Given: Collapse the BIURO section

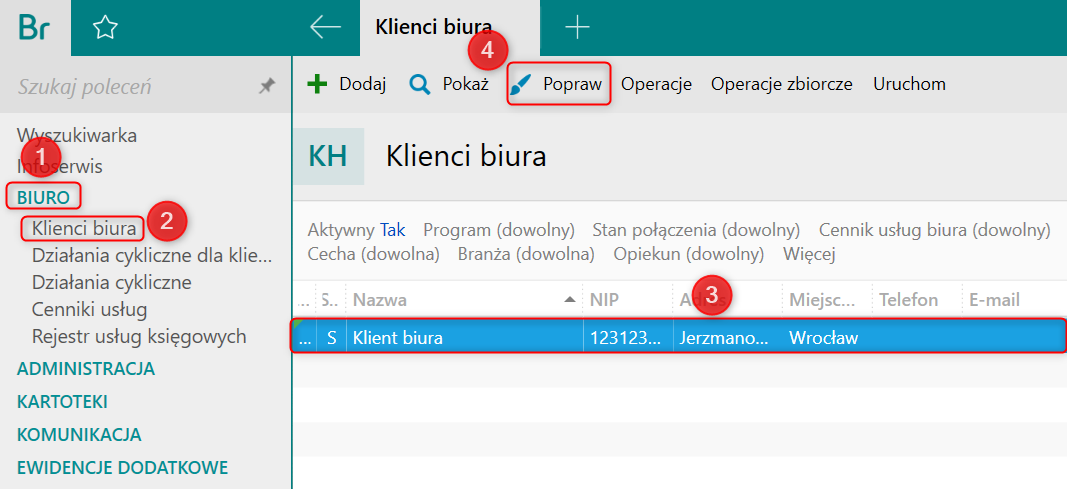Looking at the screenshot, I should point(44,197).
